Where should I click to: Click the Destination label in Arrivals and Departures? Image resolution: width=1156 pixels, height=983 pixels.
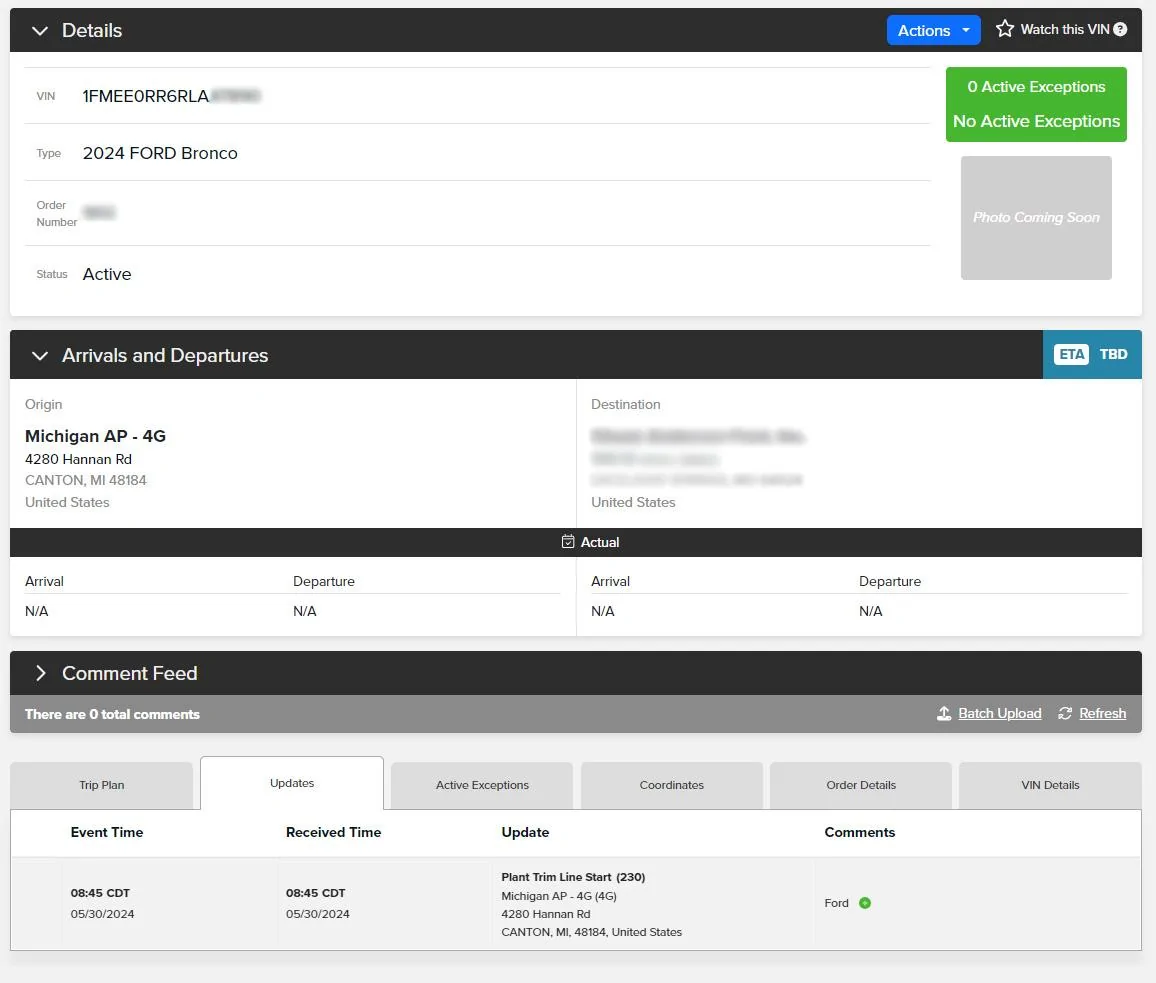(x=625, y=404)
